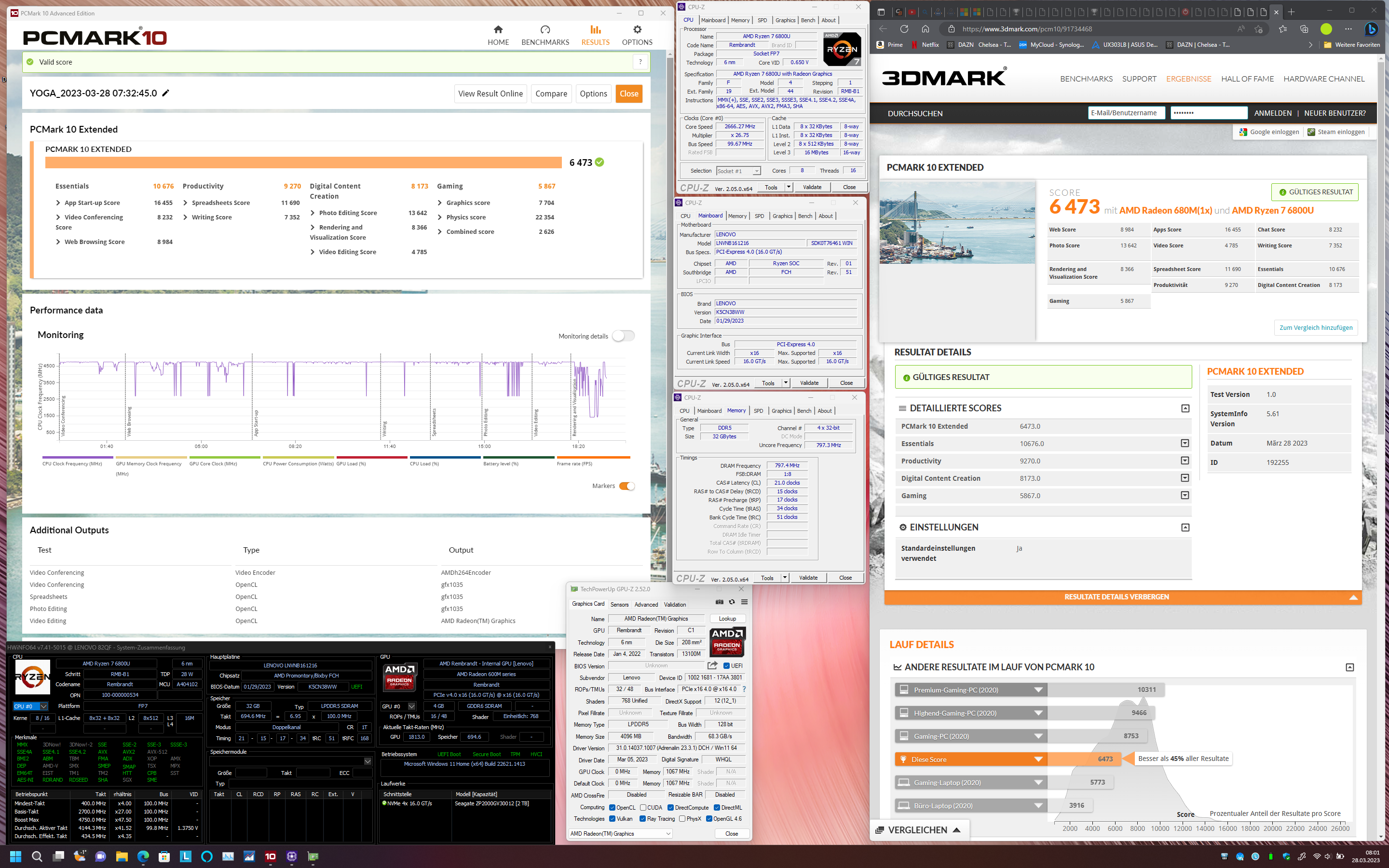The image size is (1389, 868).
Task: Open the Windows Start menu
Action: tap(15, 856)
